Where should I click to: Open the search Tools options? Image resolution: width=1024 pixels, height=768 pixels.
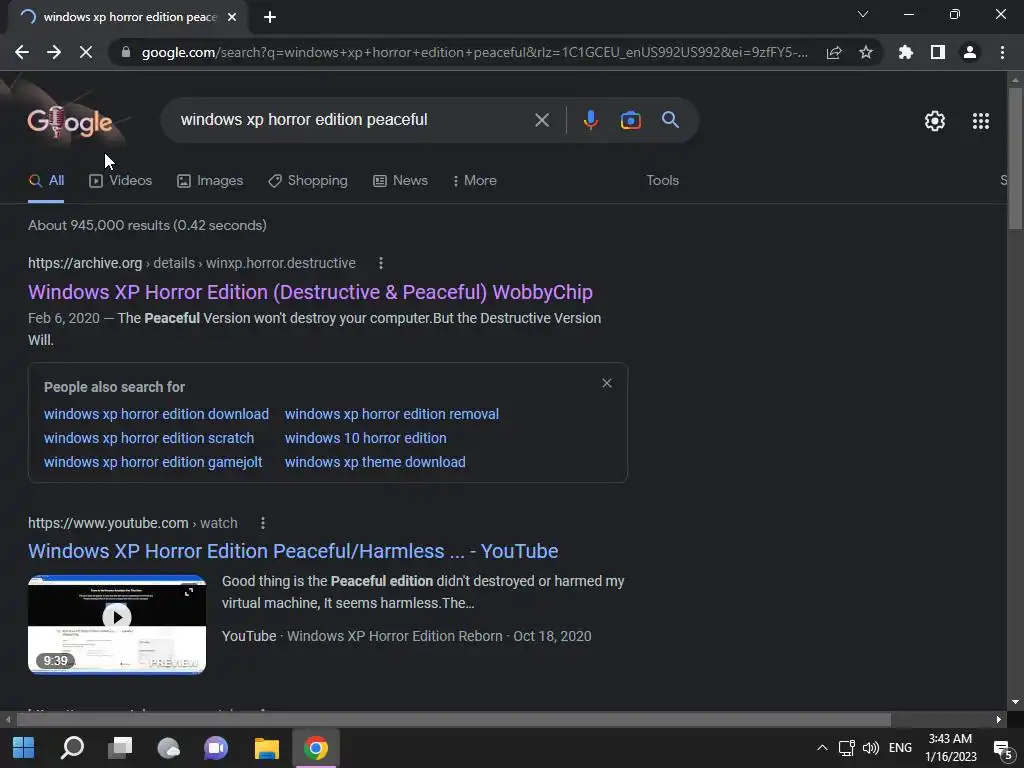click(662, 180)
